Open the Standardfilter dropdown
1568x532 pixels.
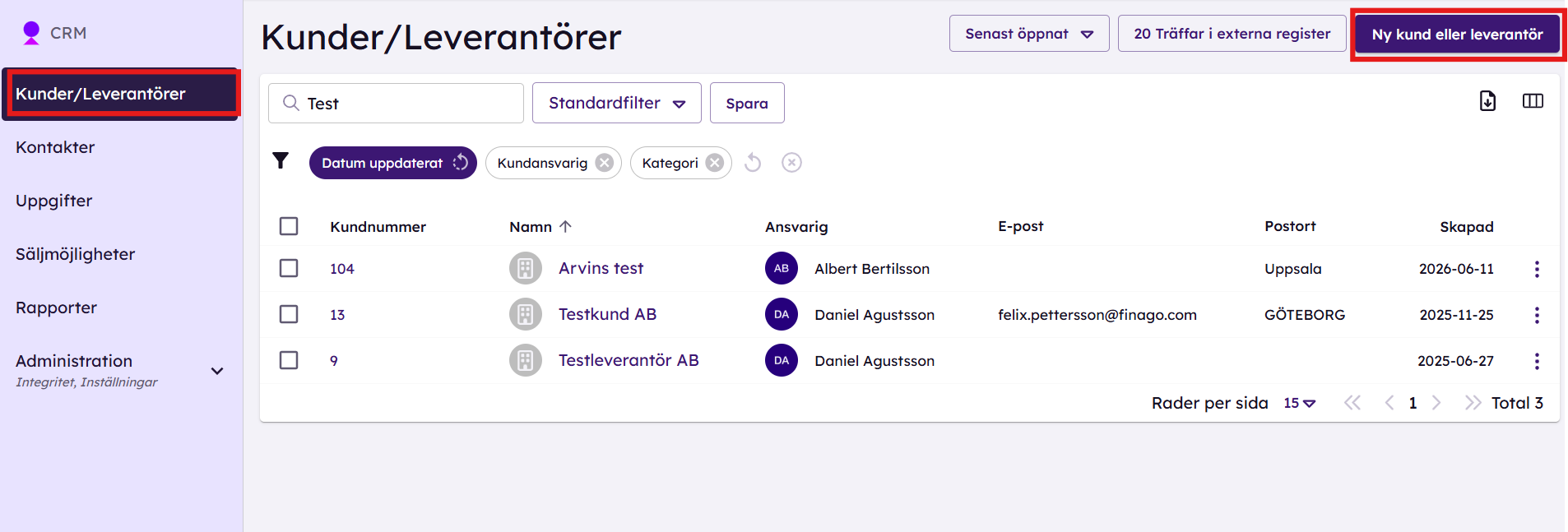point(617,103)
